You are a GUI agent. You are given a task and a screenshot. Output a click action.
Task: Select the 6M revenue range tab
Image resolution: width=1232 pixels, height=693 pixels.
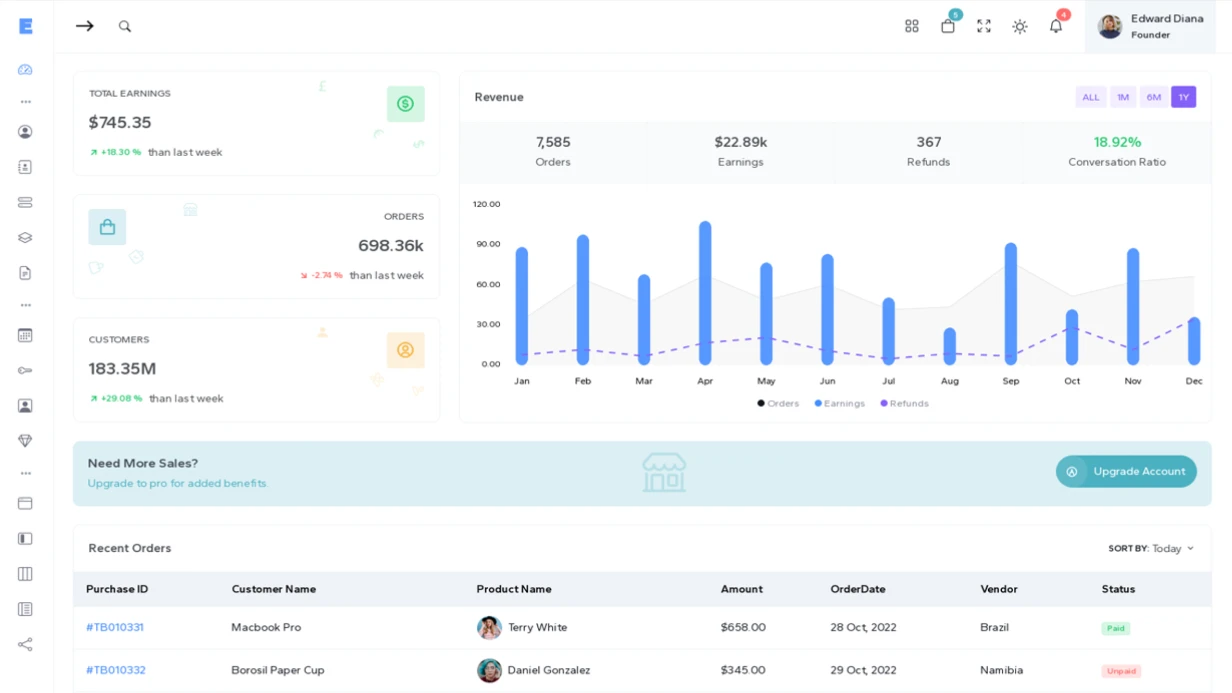tap(1153, 97)
